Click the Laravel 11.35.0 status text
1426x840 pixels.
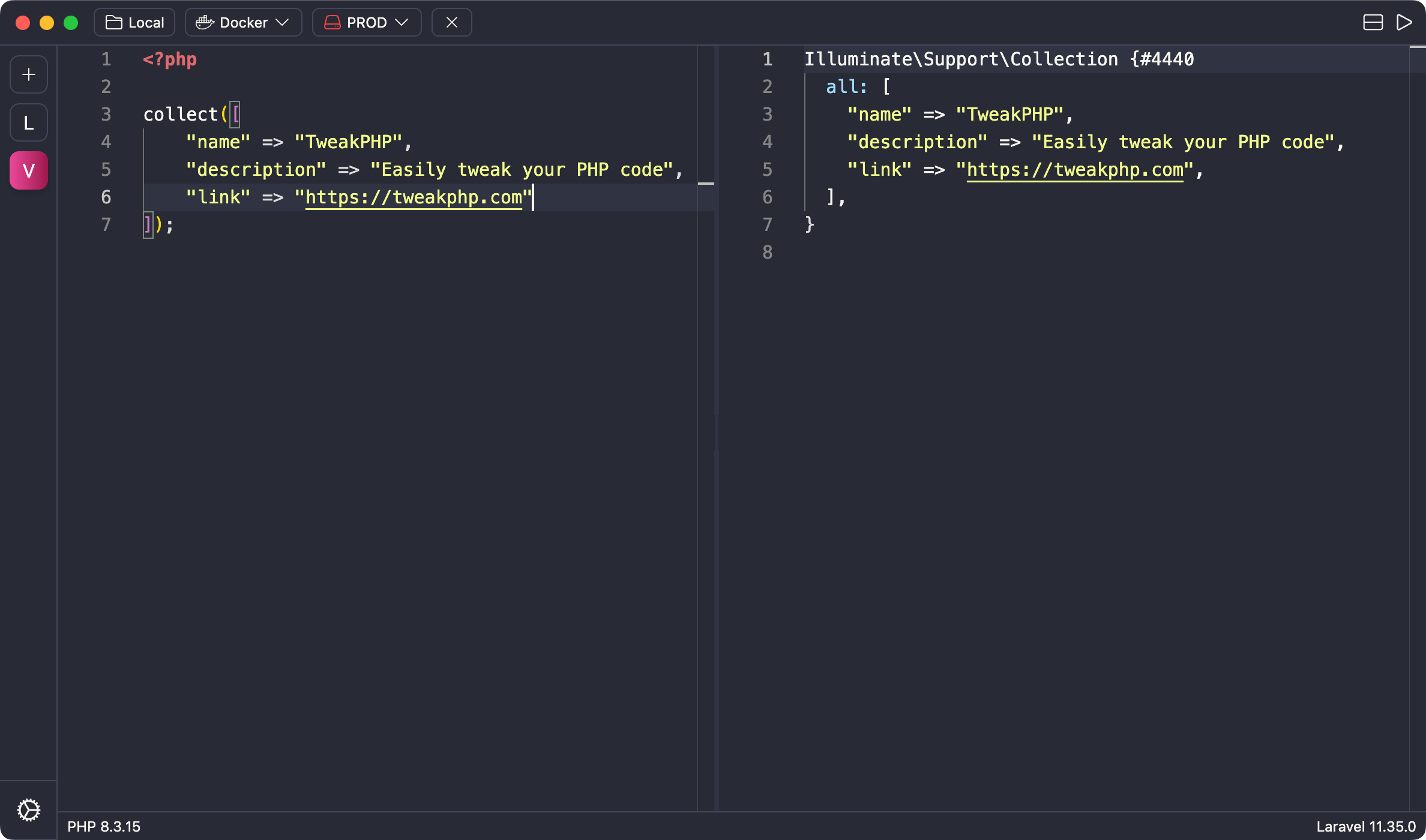1366,826
